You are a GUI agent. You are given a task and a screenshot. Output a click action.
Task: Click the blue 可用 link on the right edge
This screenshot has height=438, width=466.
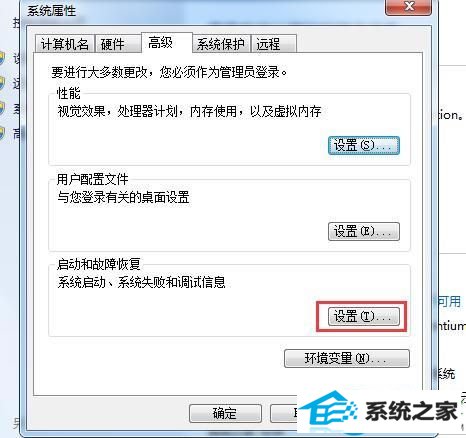449,301
